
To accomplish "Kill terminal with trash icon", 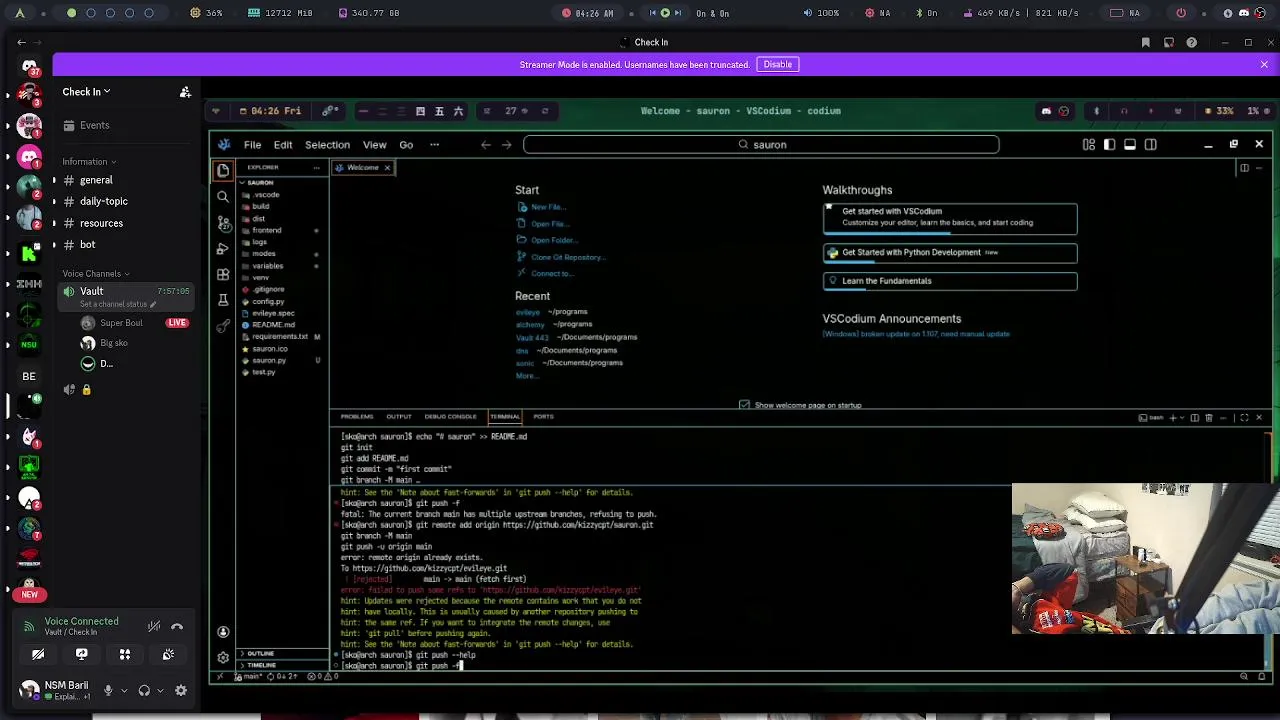I will click(1209, 418).
